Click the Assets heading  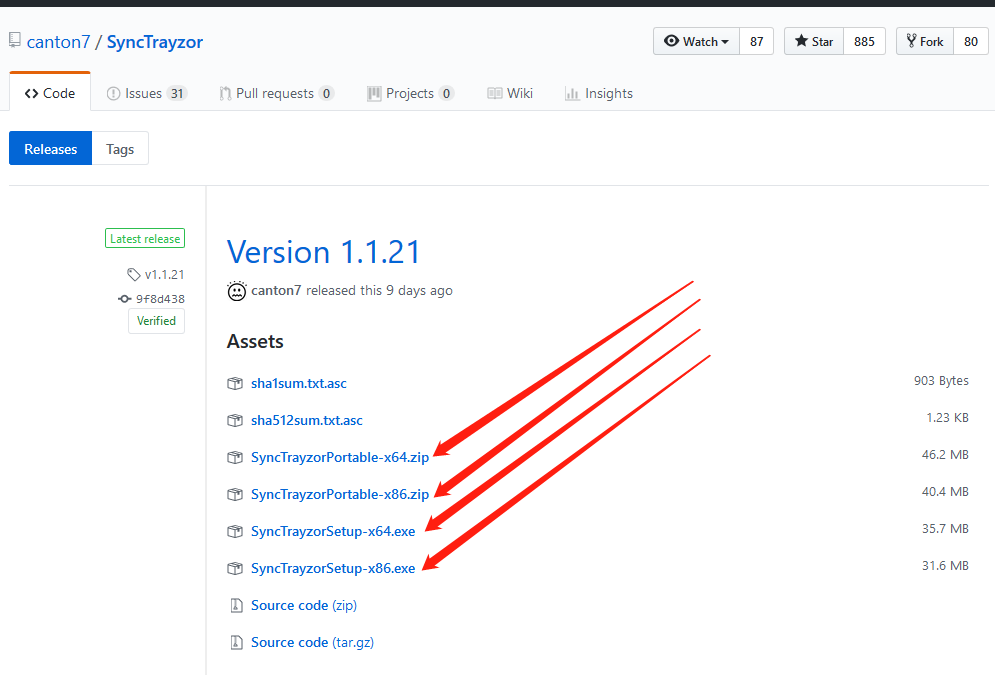(x=255, y=341)
